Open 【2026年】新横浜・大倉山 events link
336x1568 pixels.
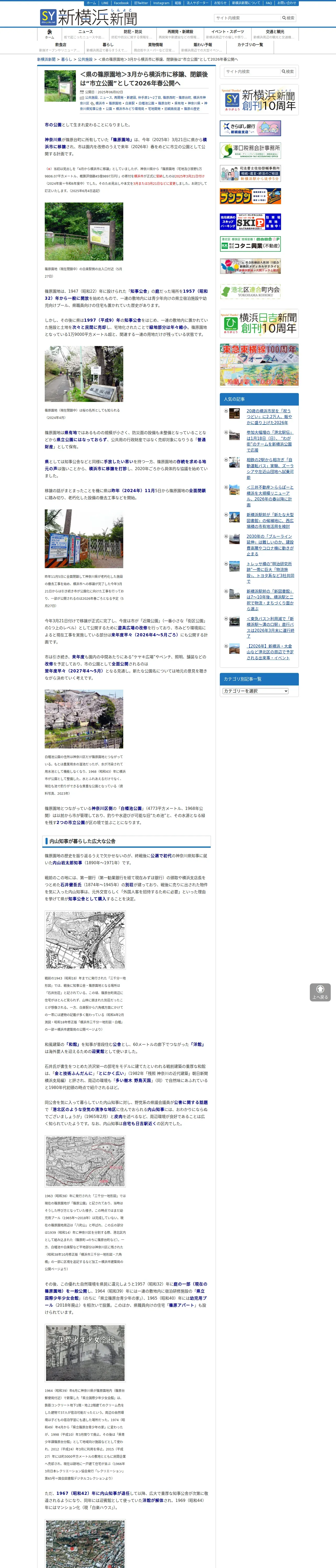pos(270,652)
